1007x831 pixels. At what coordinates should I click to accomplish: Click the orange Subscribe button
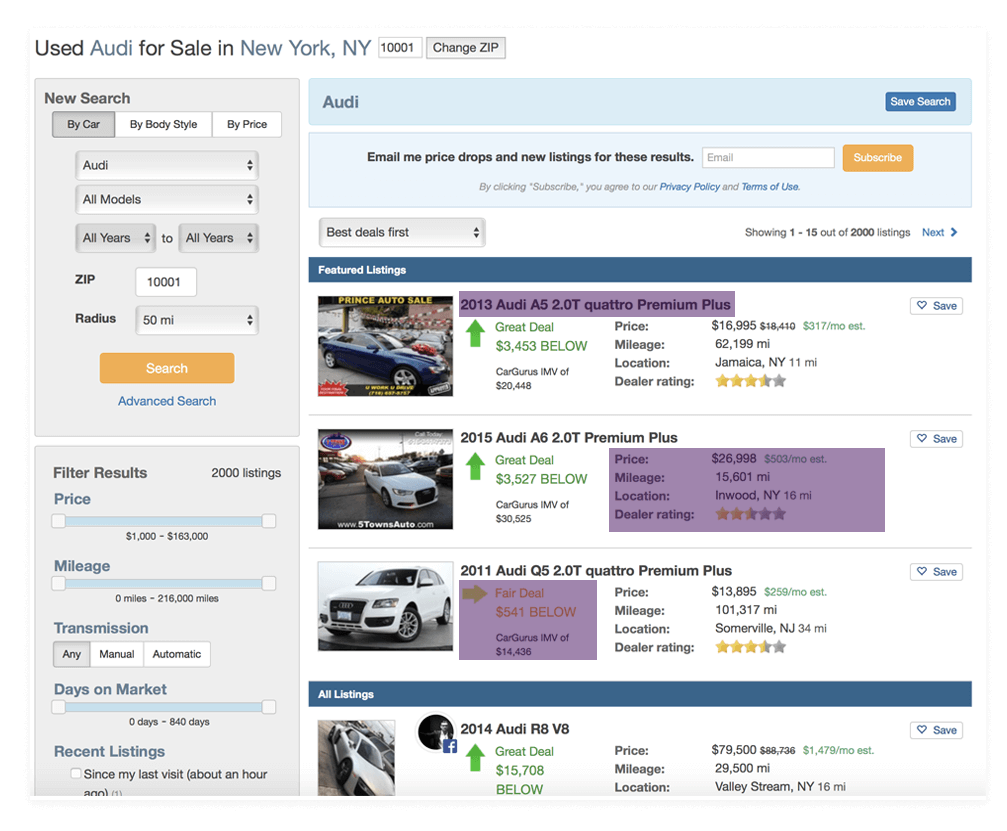(x=877, y=157)
